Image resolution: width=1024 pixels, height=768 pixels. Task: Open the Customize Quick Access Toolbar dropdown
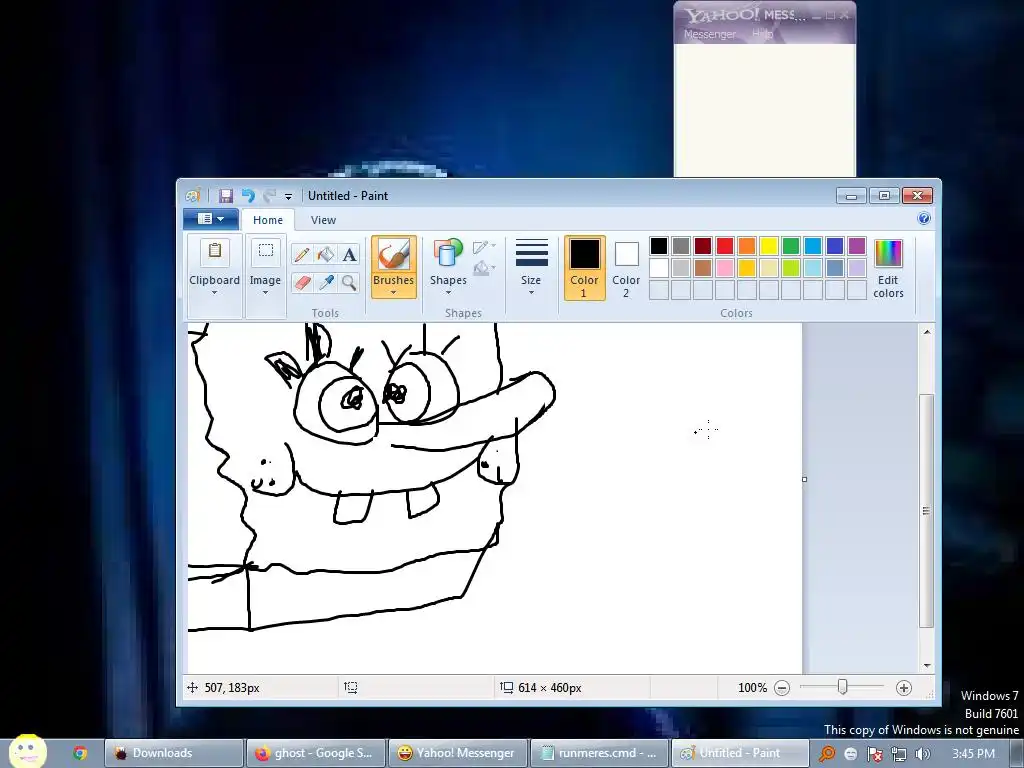pos(288,197)
